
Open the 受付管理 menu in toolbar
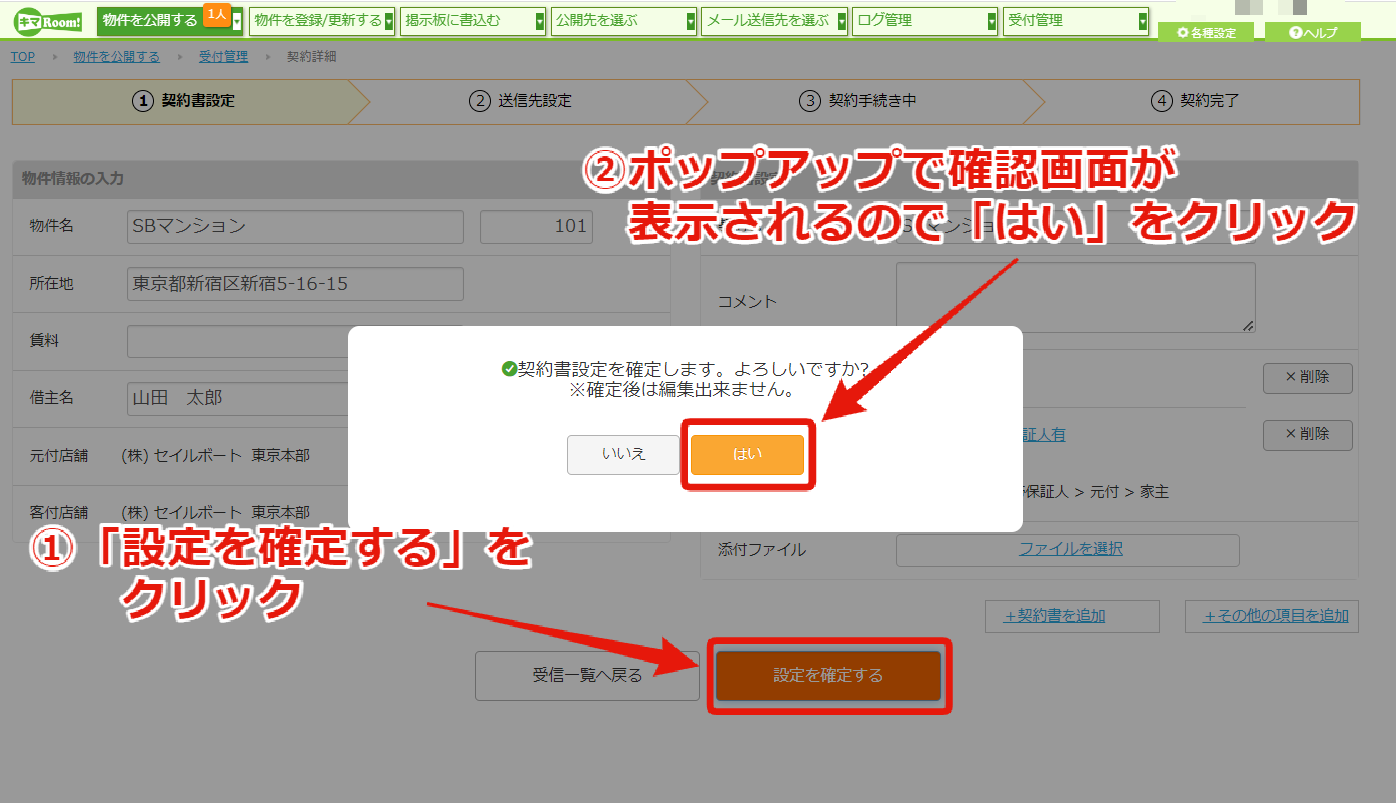1076,20
